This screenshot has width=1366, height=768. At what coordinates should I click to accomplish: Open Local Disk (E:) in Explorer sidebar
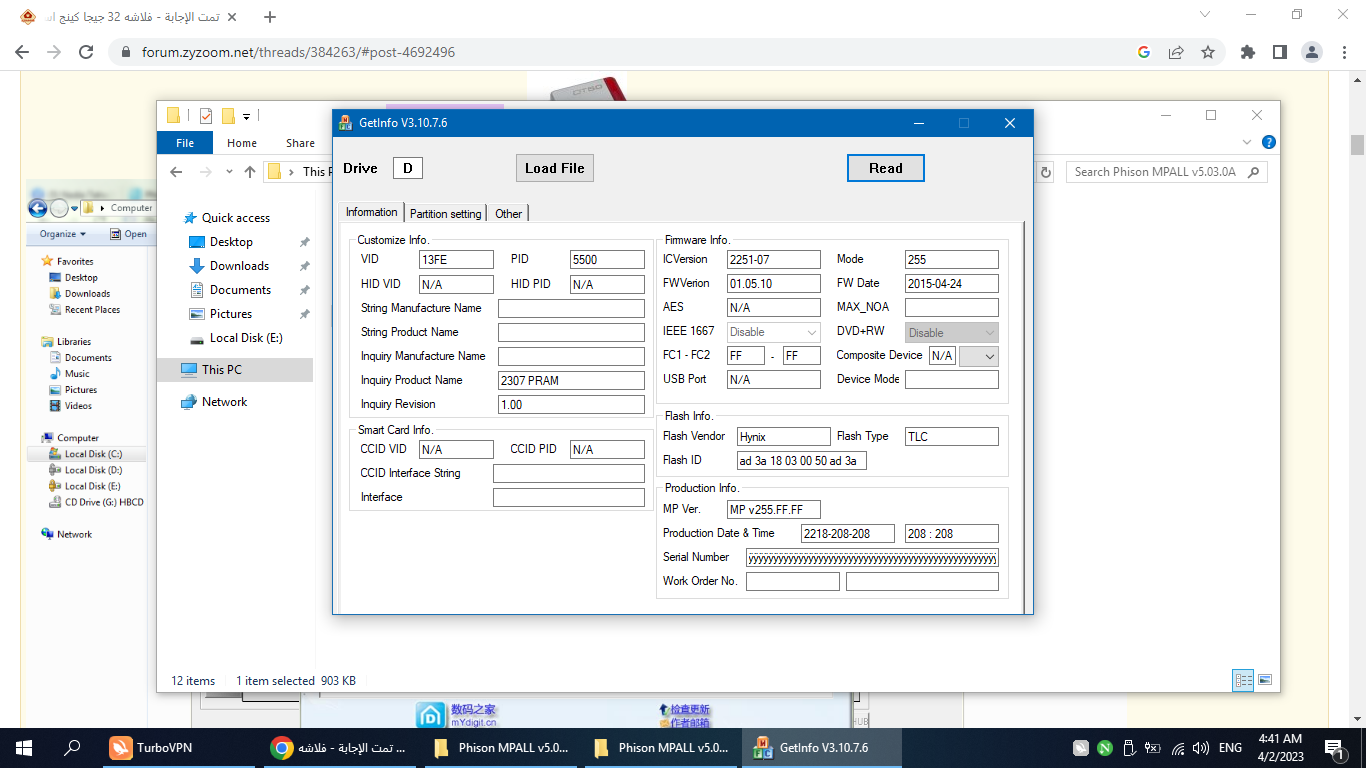pyautogui.click(x=246, y=338)
